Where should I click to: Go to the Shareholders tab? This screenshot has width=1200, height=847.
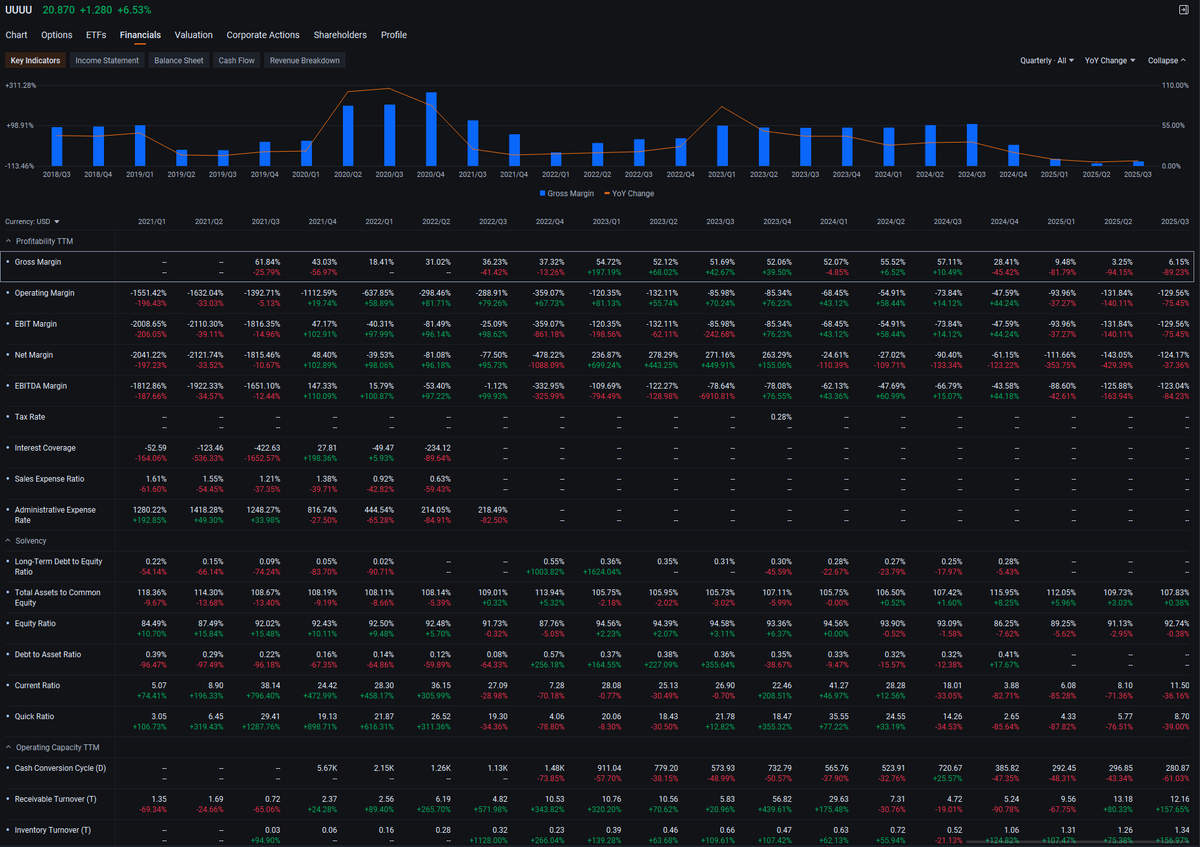[x=340, y=35]
